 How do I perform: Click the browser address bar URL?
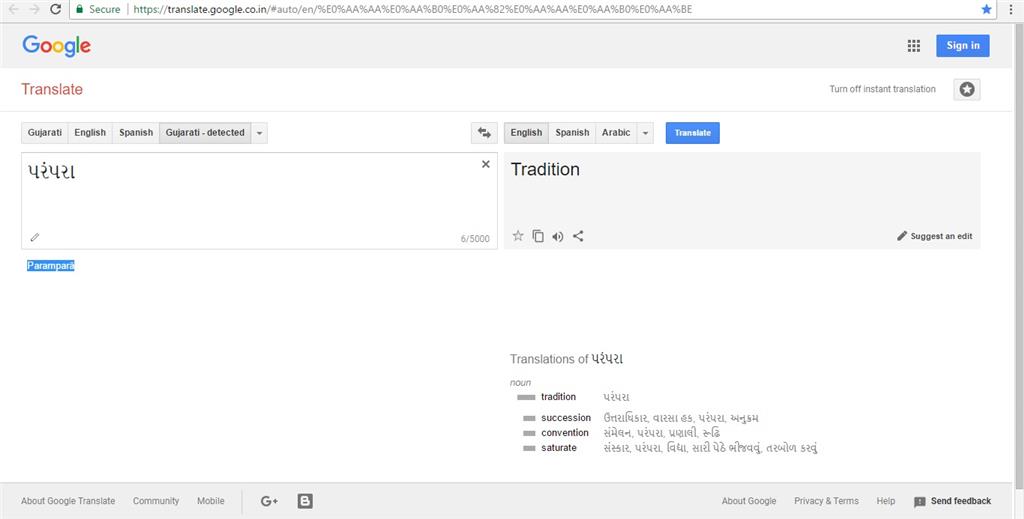(x=413, y=9)
